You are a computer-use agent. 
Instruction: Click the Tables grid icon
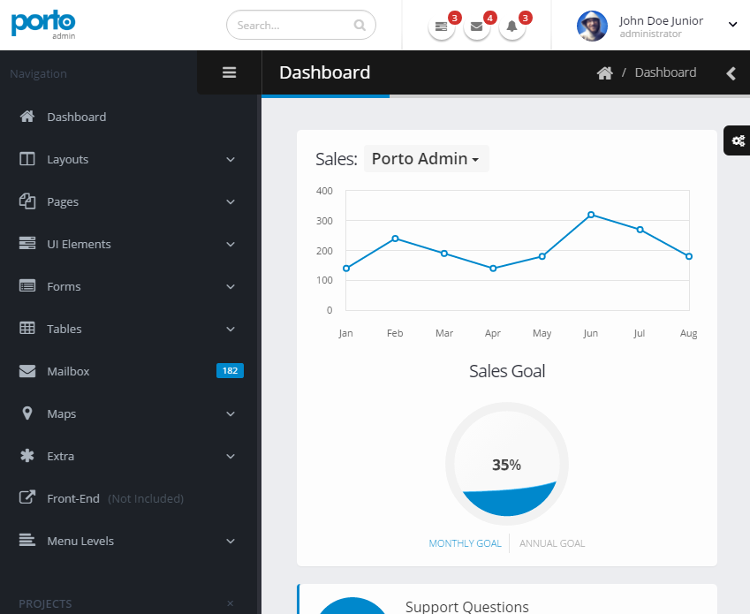[x=27, y=328]
